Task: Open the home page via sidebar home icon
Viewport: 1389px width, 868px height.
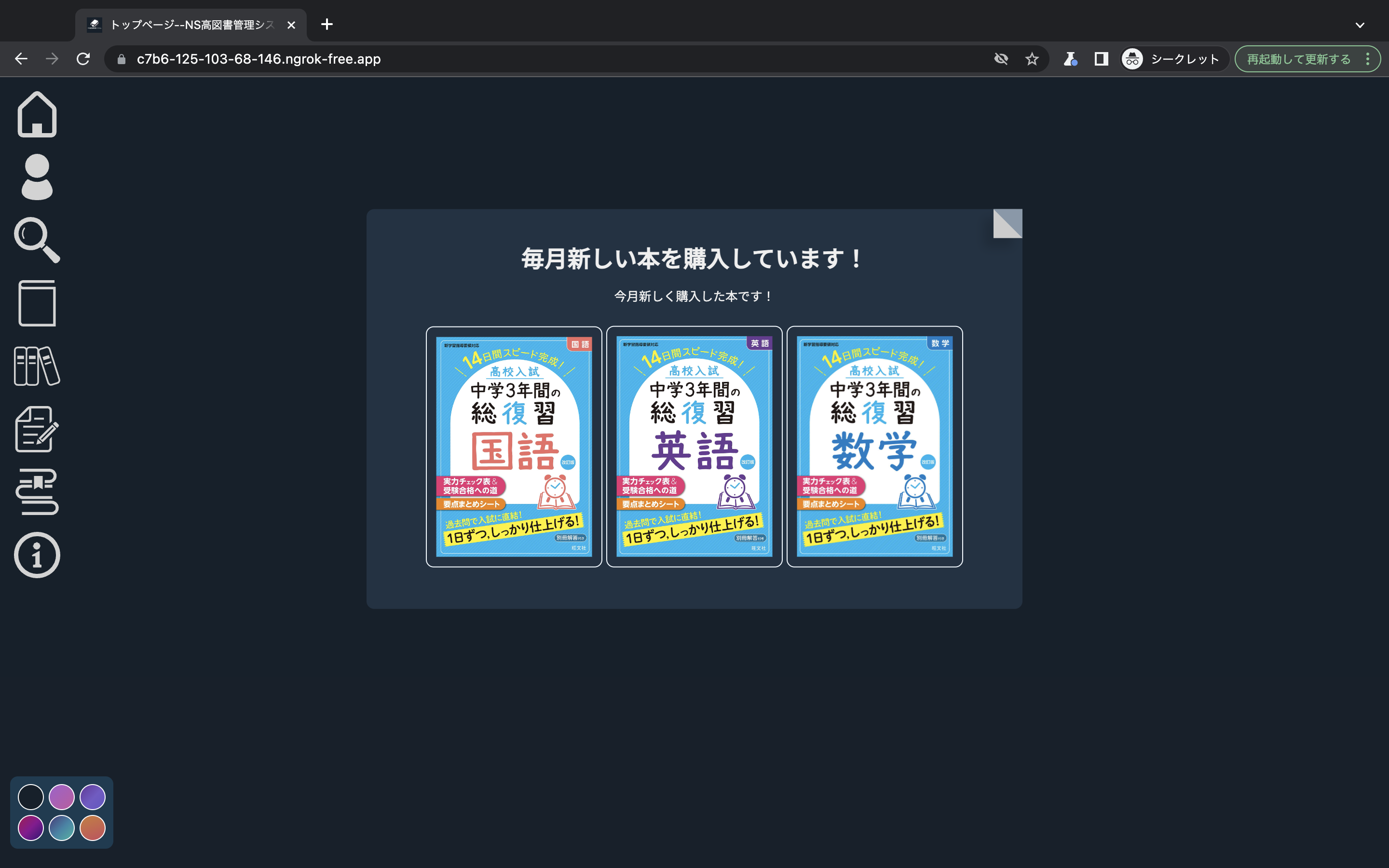Action: tap(37, 115)
